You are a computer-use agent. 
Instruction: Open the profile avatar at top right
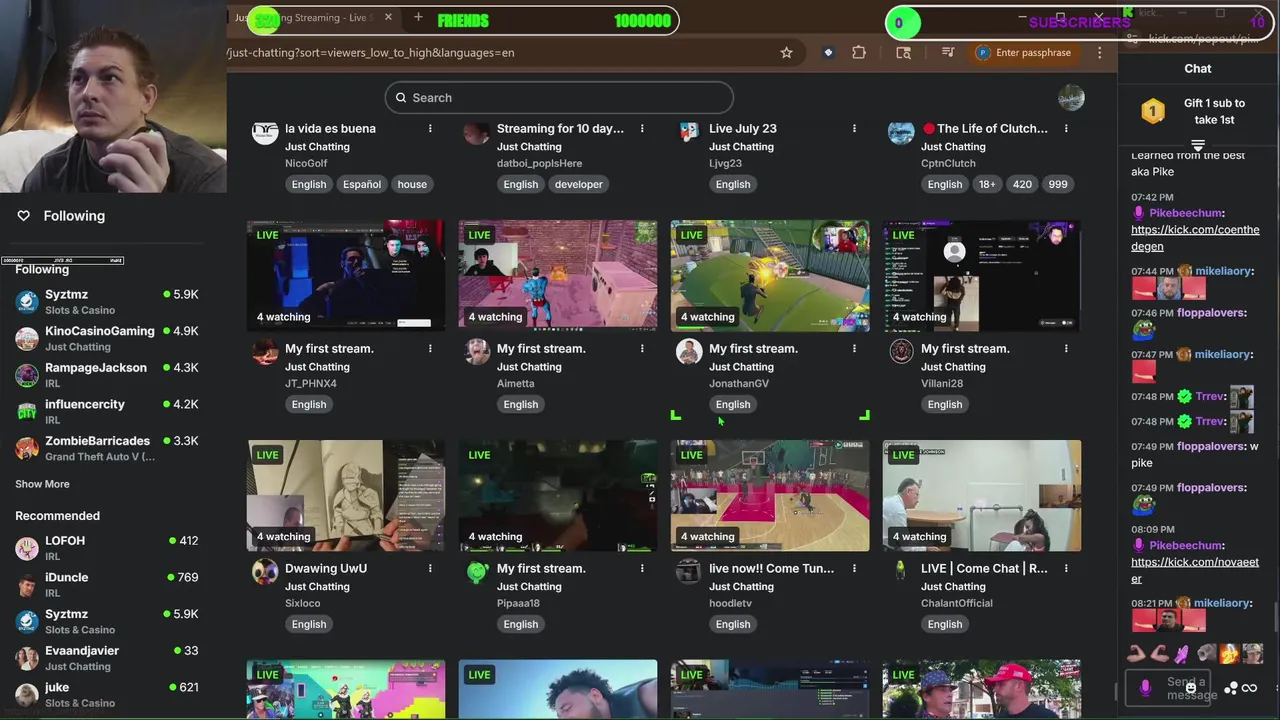click(x=1071, y=97)
